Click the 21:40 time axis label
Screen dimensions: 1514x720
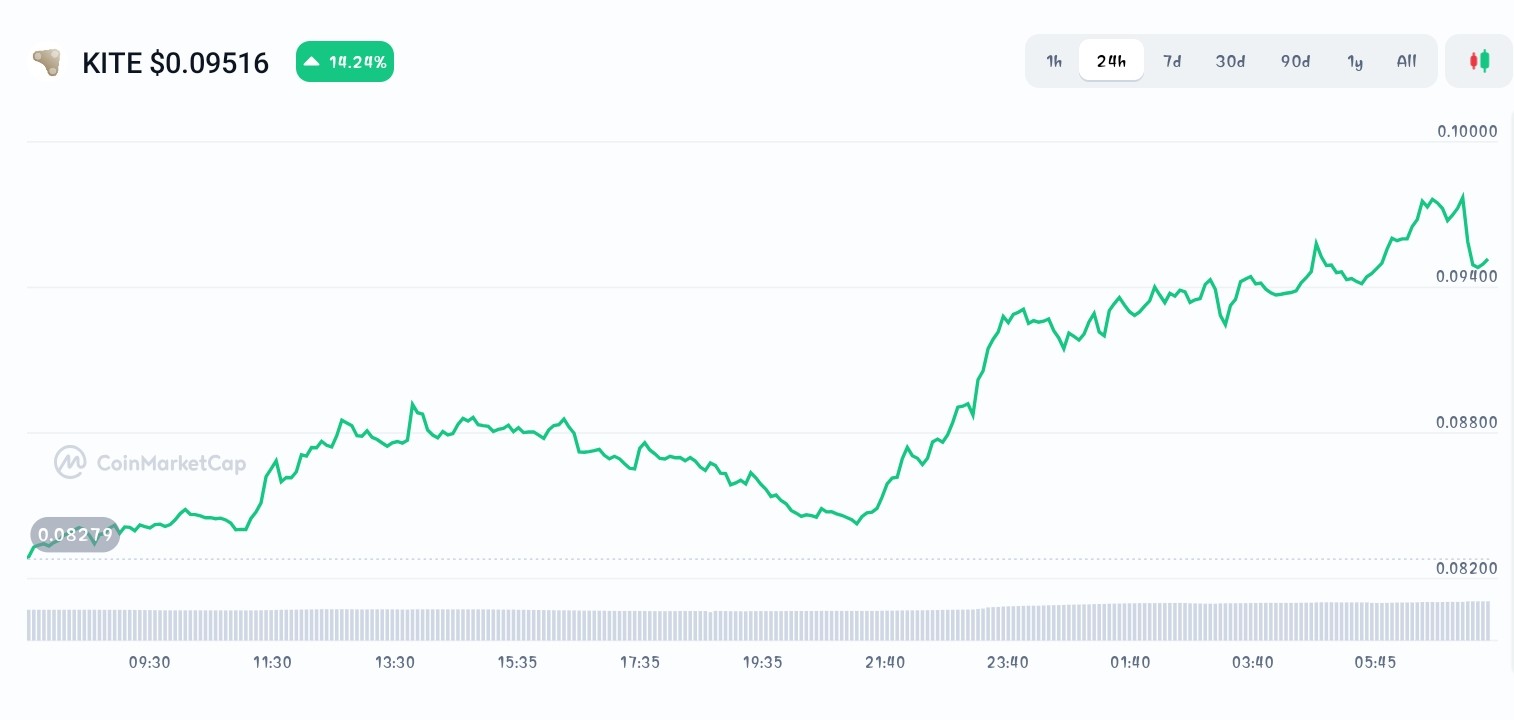click(885, 662)
